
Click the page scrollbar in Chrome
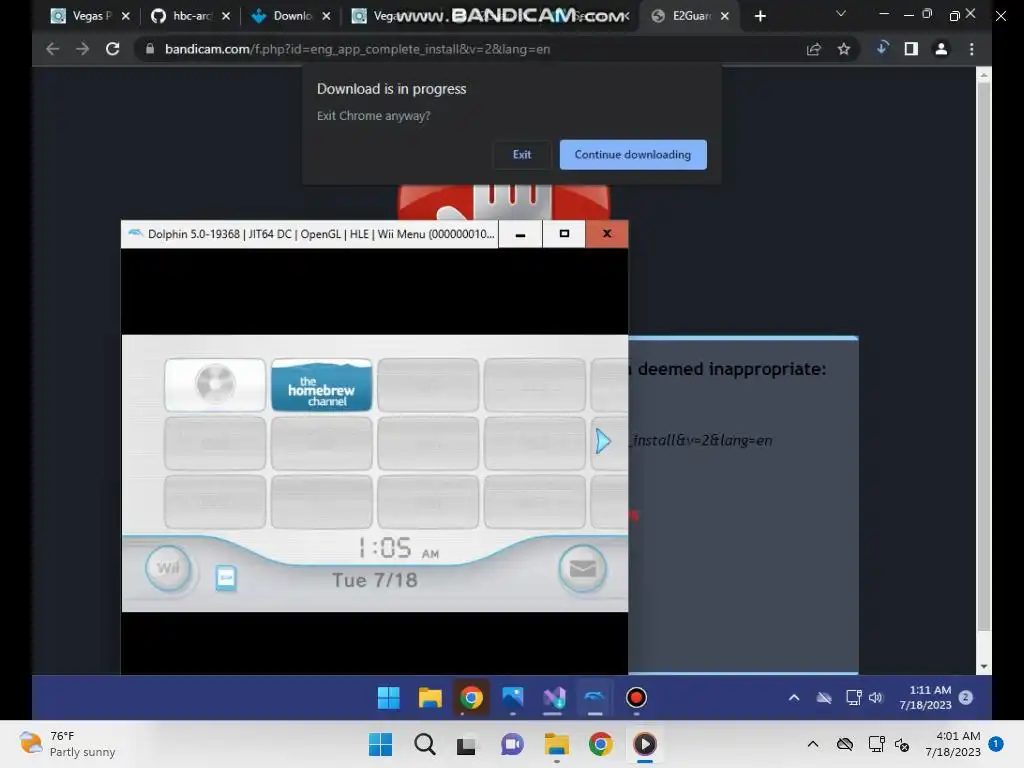click(984, 356)
